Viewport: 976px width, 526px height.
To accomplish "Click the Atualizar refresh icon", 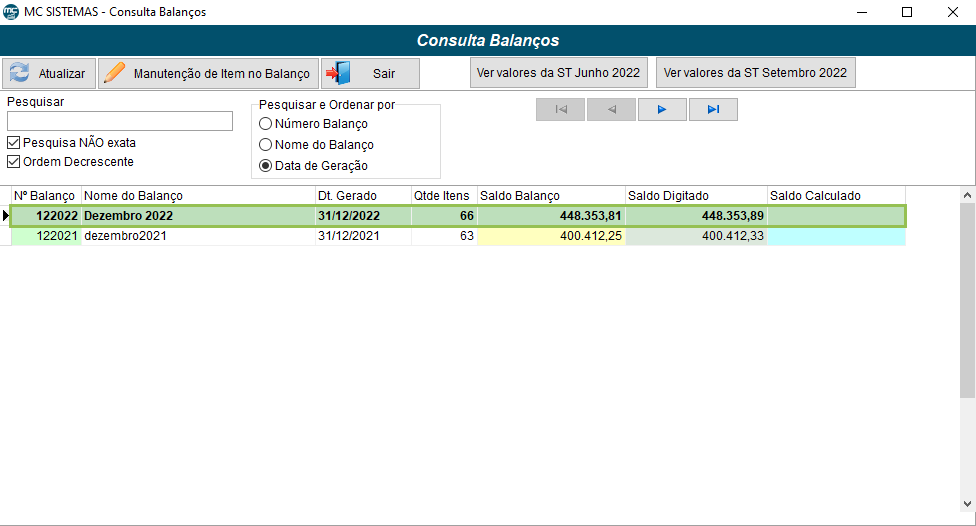I will 18,73.
